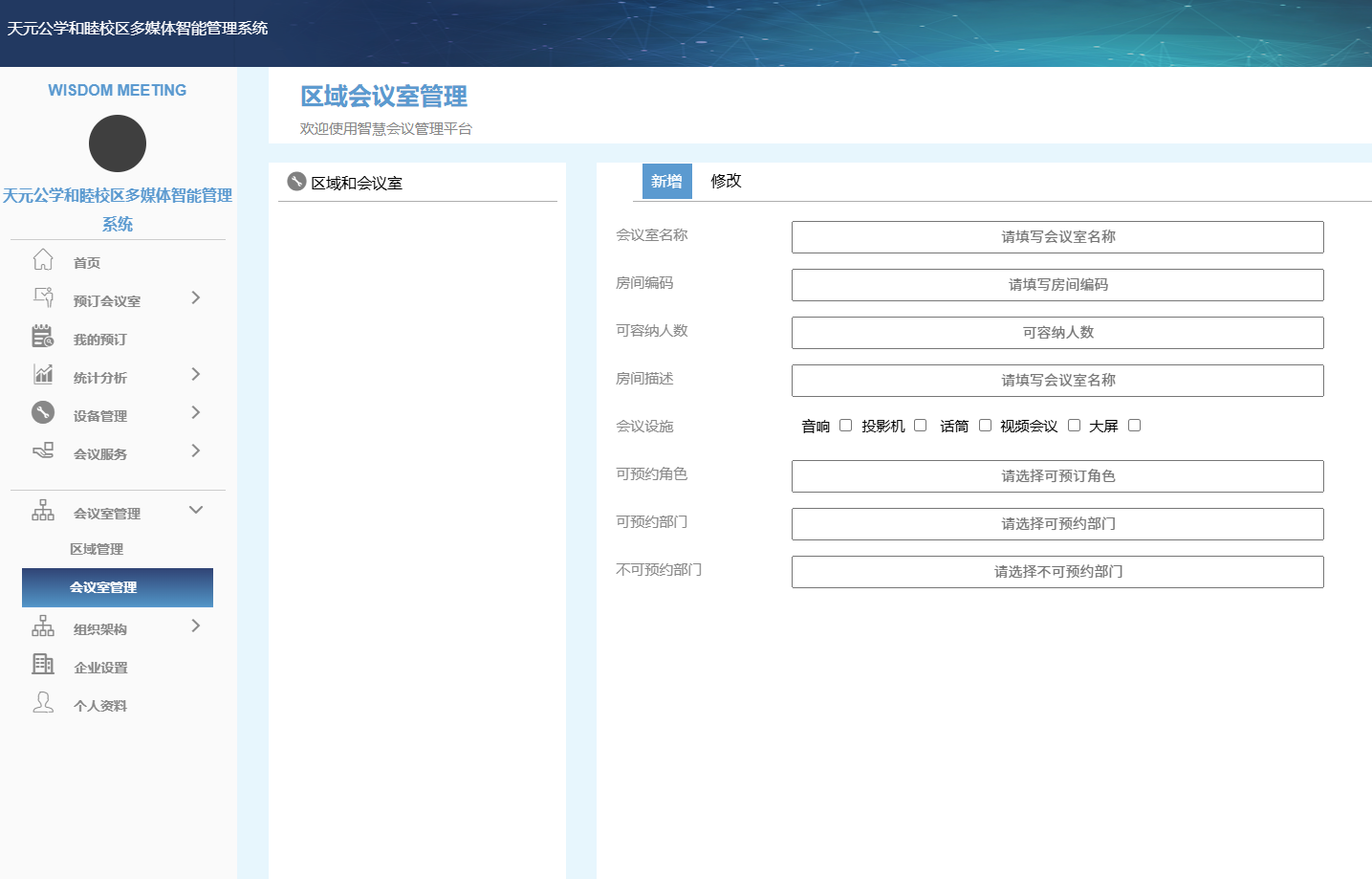The height and width of the screenshot is (879, 1372).
Task: Go to the highlighted 会议室管理 submenu item
Action: tap(117, 587)
